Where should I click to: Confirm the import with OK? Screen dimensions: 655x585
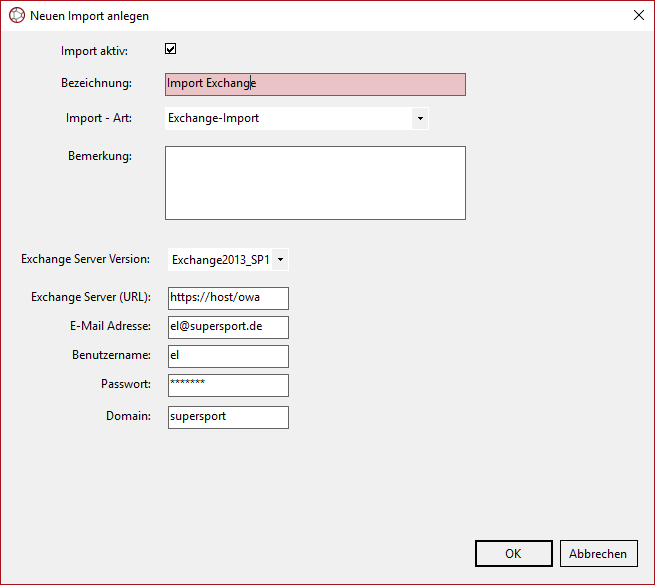tap(513, 554)
